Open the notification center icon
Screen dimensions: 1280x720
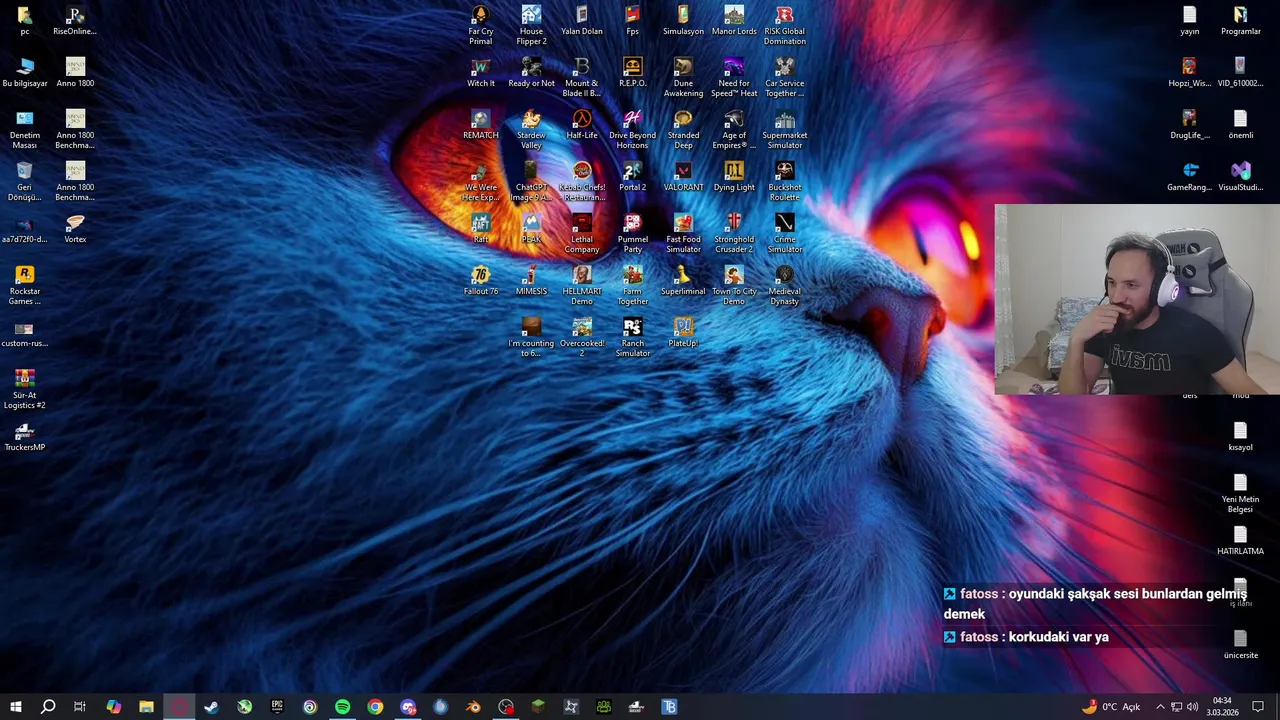point(1258,707)
